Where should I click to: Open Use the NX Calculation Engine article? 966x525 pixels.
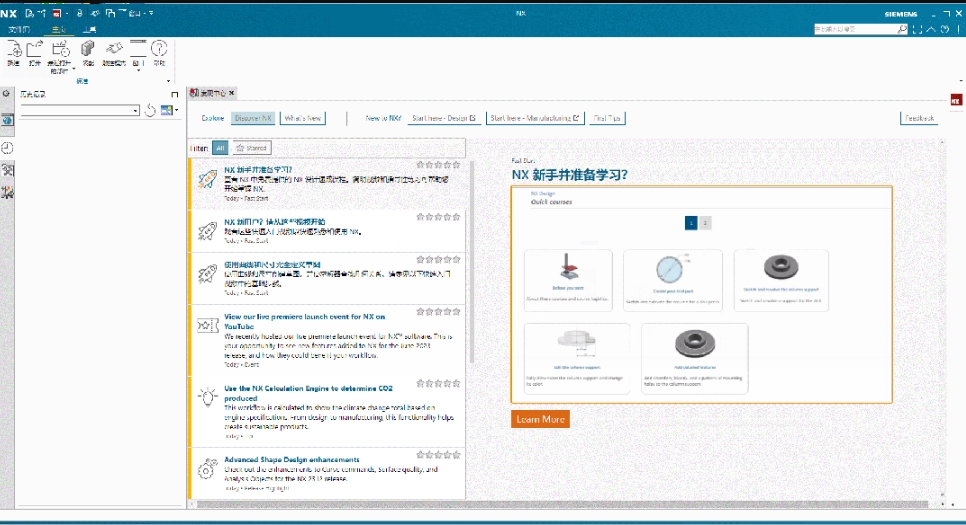coord(308,393)
